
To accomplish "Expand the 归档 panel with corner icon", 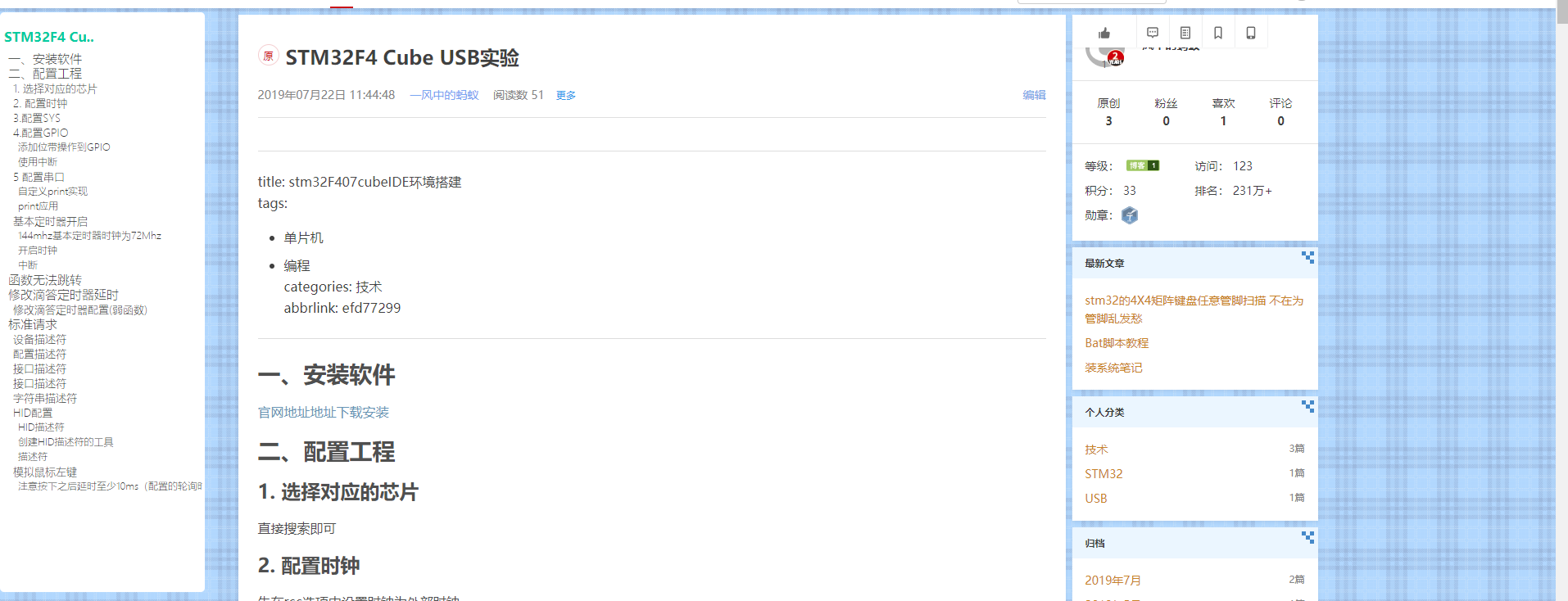I will click(1307, 537).
